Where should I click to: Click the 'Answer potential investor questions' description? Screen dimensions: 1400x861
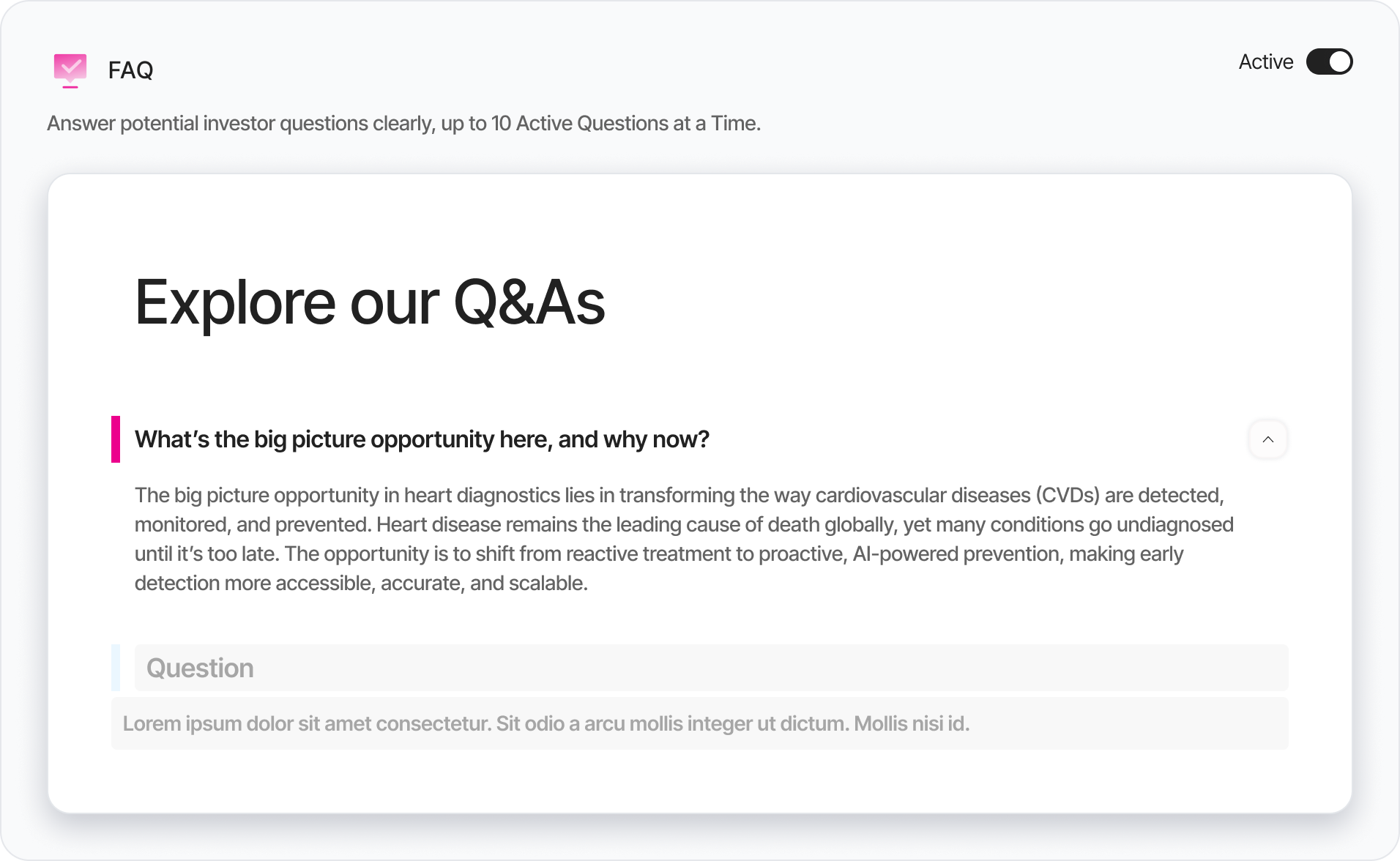point(403,123)
